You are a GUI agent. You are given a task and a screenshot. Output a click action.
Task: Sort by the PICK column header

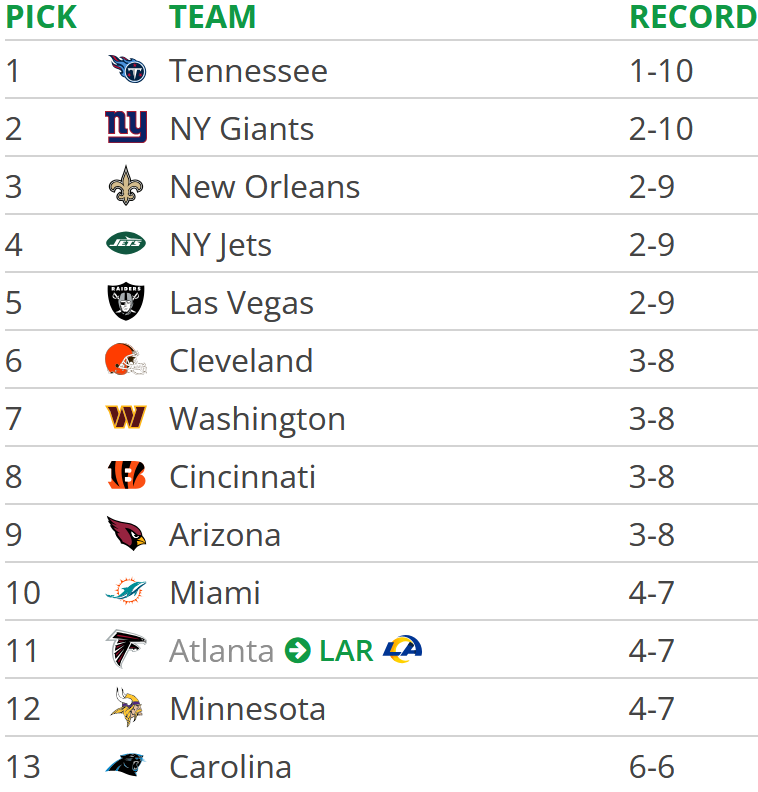tap(41, 17)
